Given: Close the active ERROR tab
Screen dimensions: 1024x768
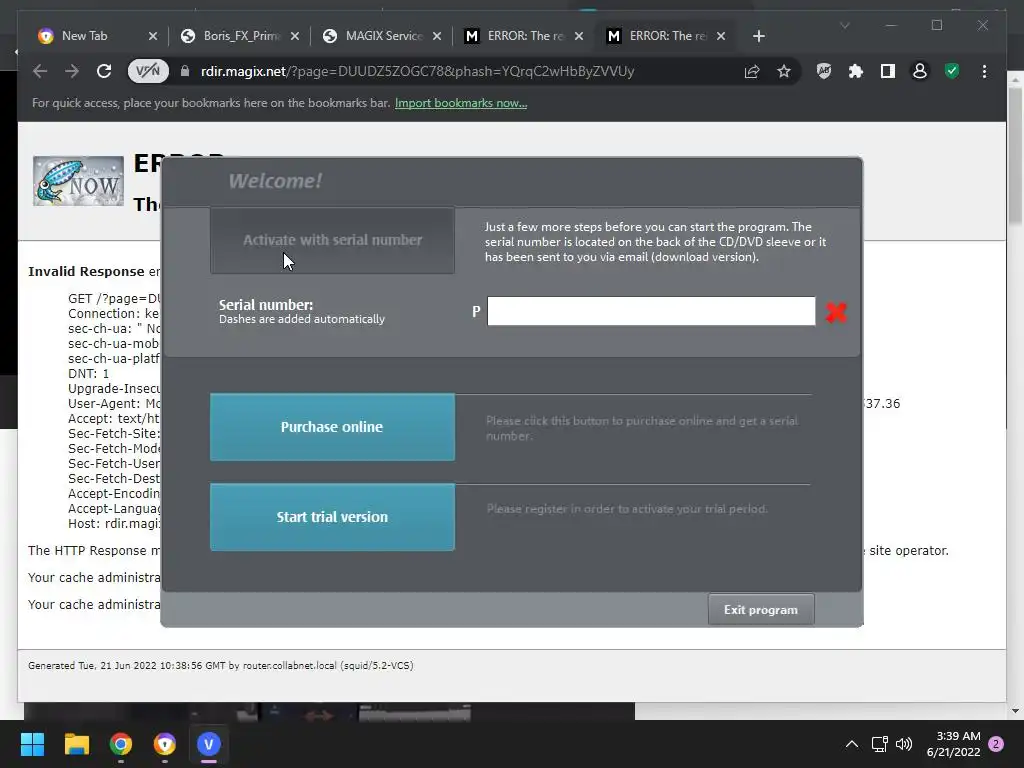Looking at the screenshot, I should click(721, 36).
